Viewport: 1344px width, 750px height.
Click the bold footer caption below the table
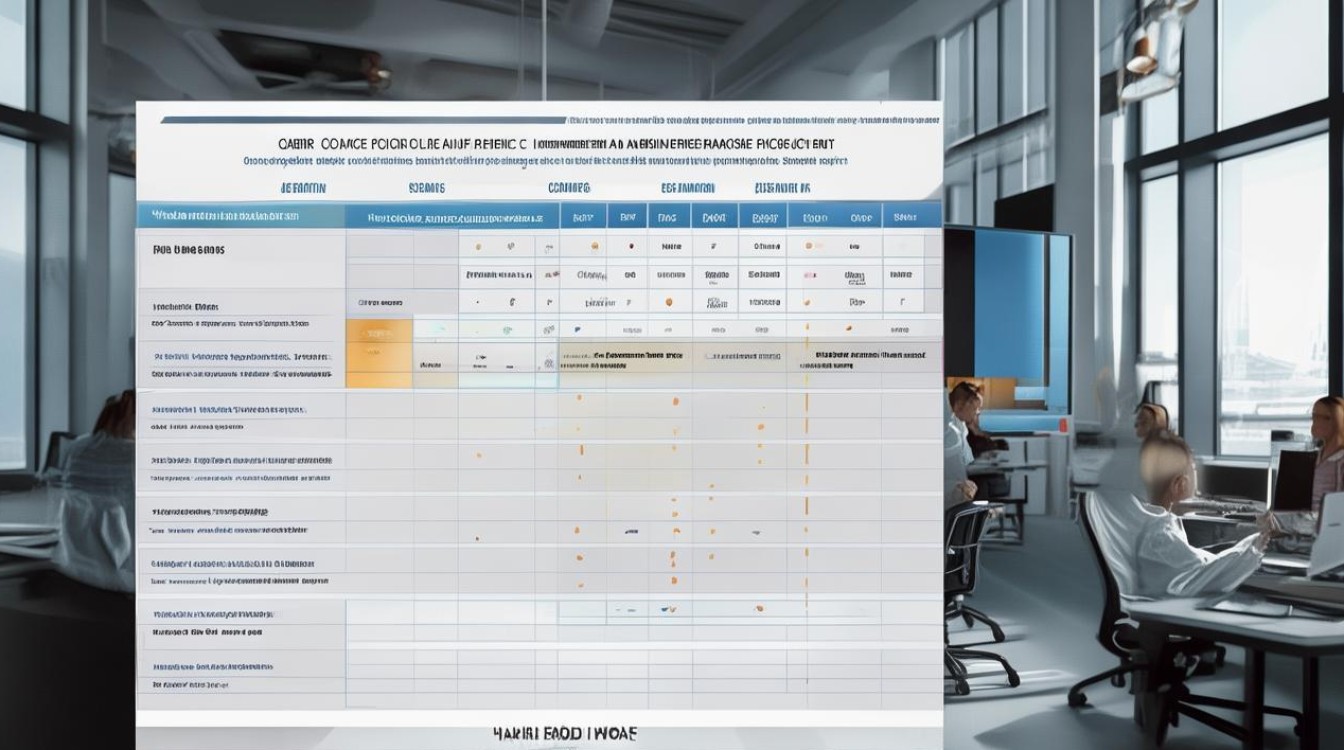(565, 734)
